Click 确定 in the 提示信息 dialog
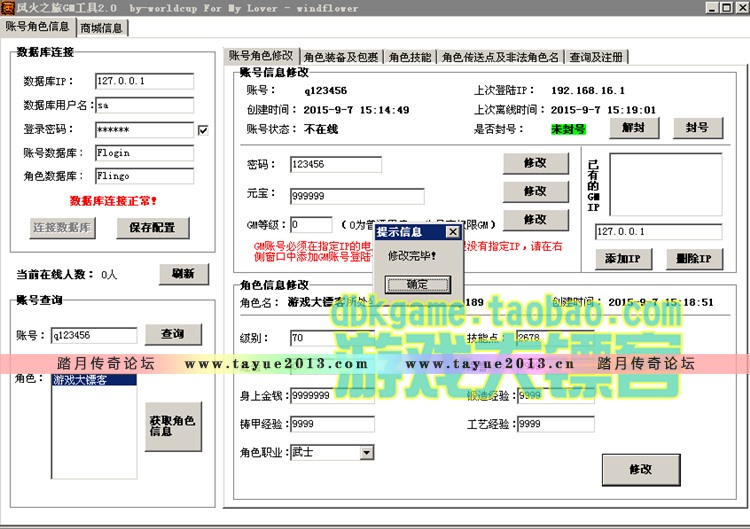The width and height of the screenshot is (750, 529). 418,285
